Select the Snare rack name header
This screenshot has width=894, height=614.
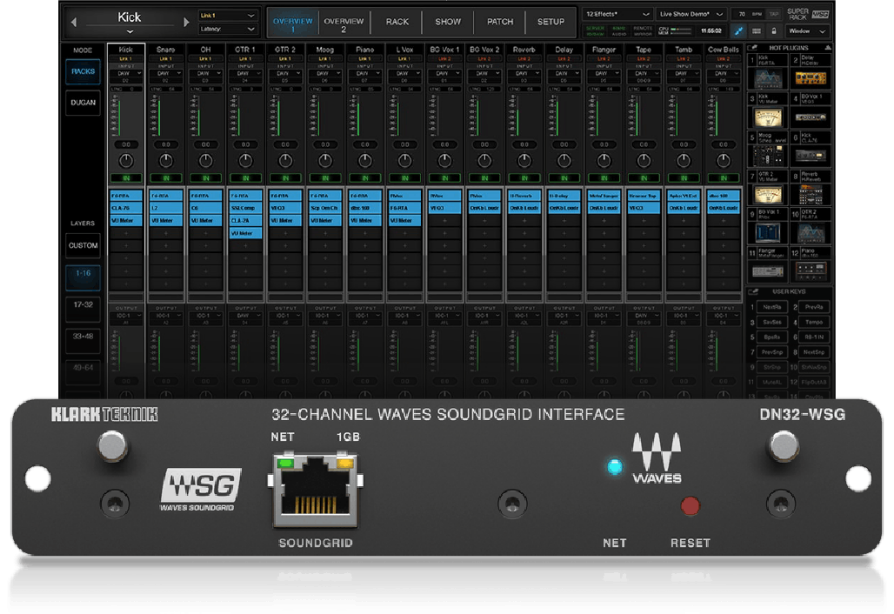pyautogui.click(x=166, y=50)
